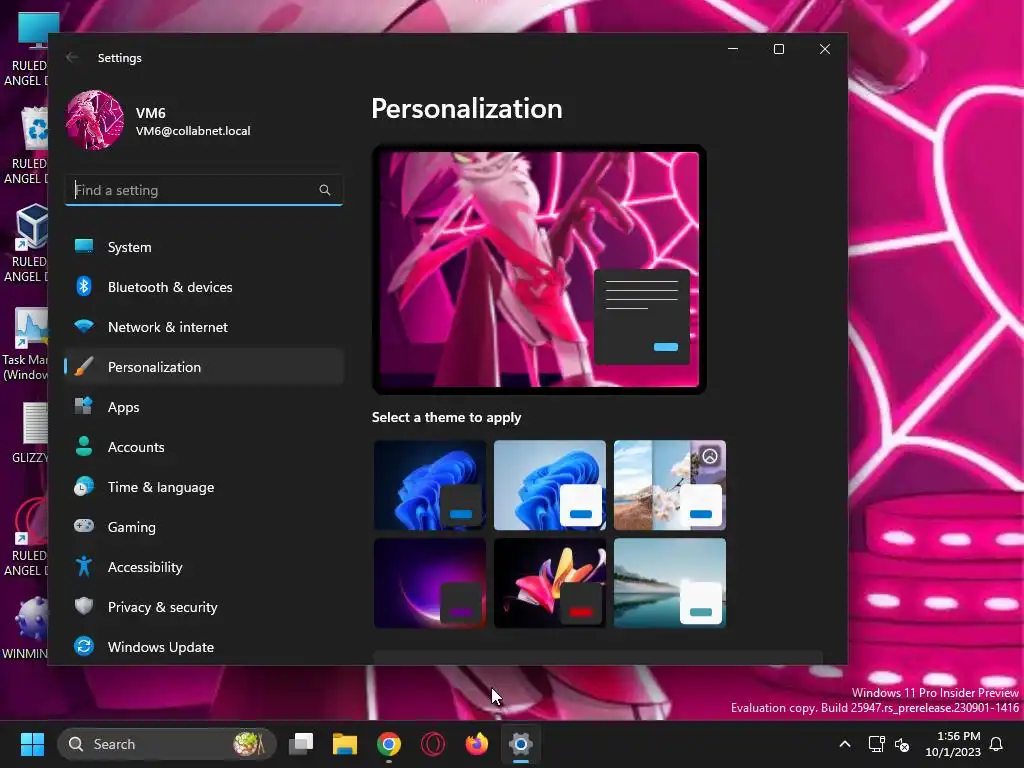Click the Time & language clock icon

tap(84, 487)
